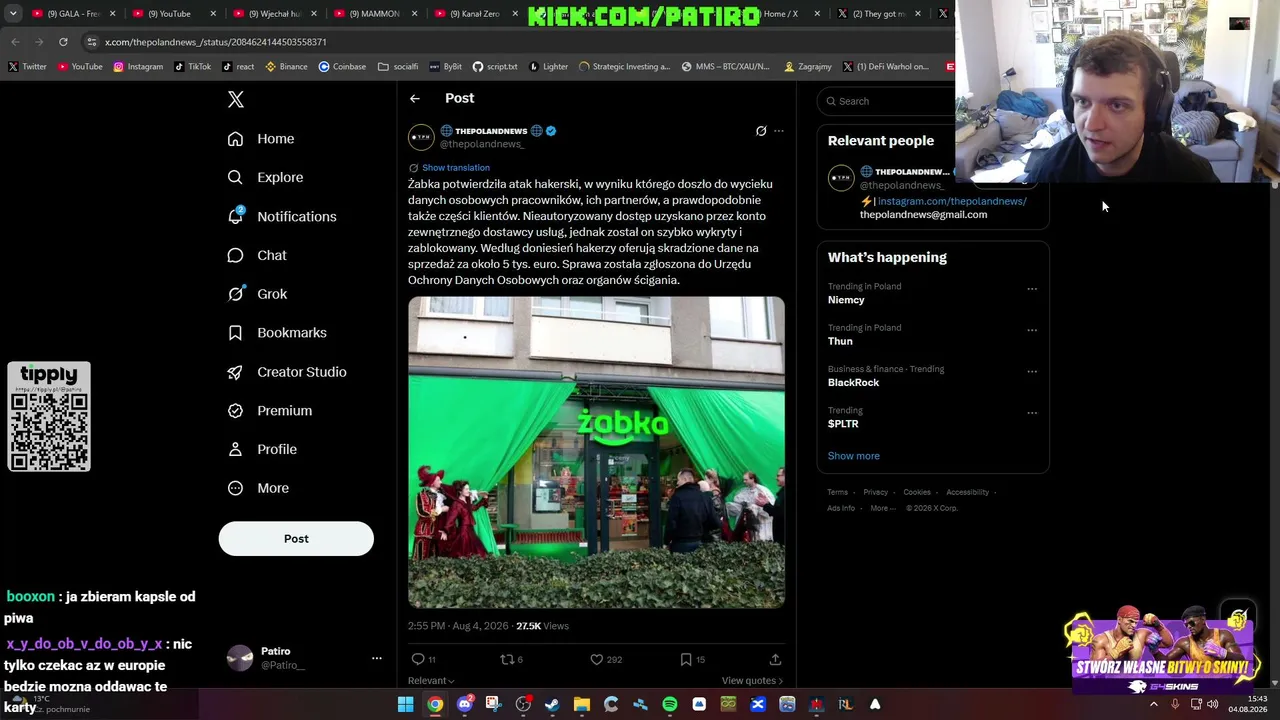Click Show more under What's happening
The height and width of the screenshot is (720, 1280).
[853, 456]
